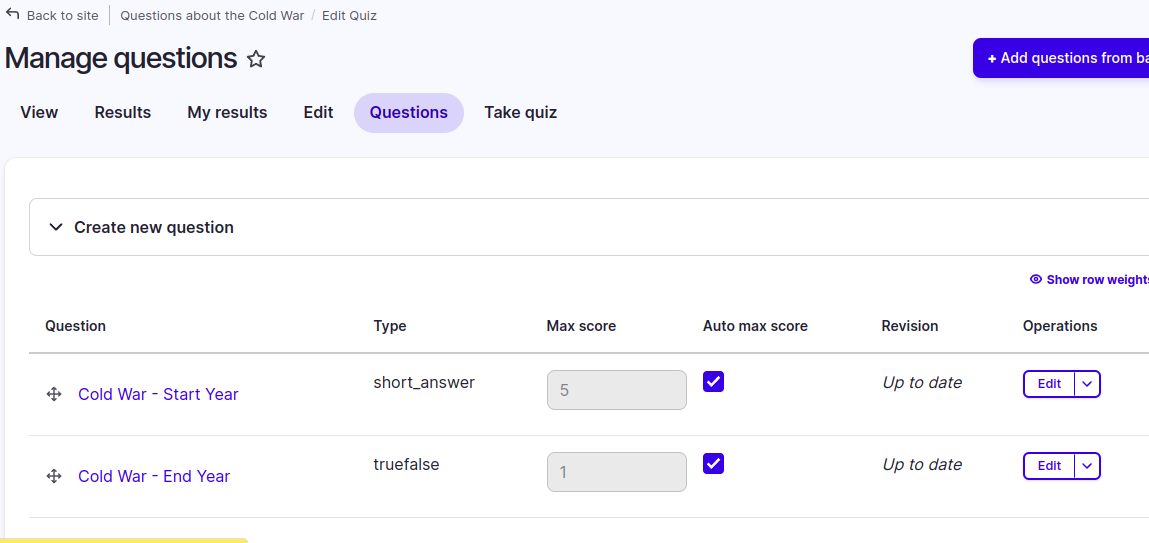Click the Back to site arrow icon
Screen dimensions: 1149x543
[12, 14]
